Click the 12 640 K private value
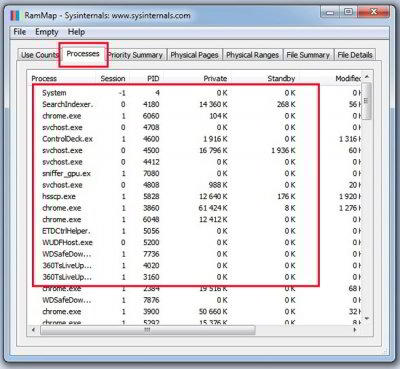 click(213, 196)
